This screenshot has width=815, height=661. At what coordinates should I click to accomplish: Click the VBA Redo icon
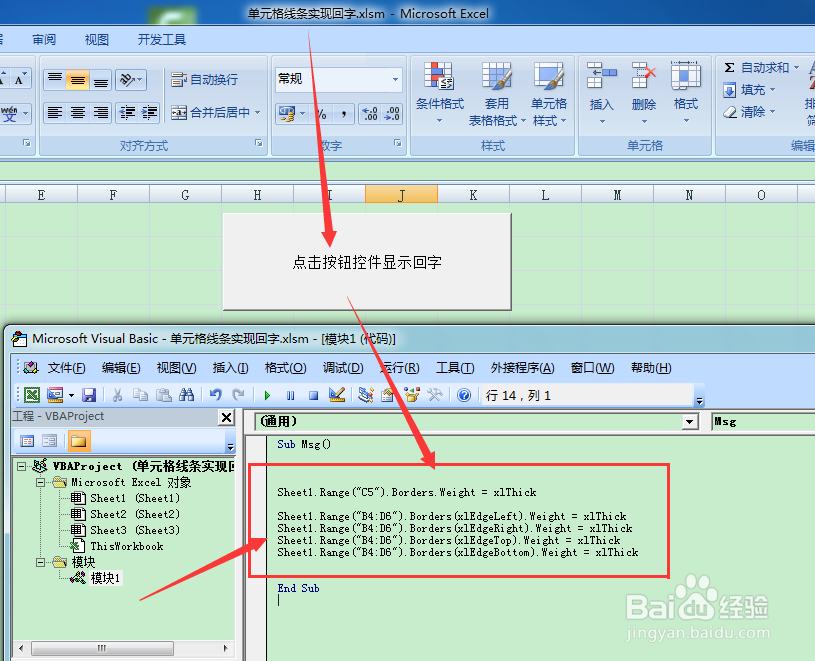click(238, 395)
